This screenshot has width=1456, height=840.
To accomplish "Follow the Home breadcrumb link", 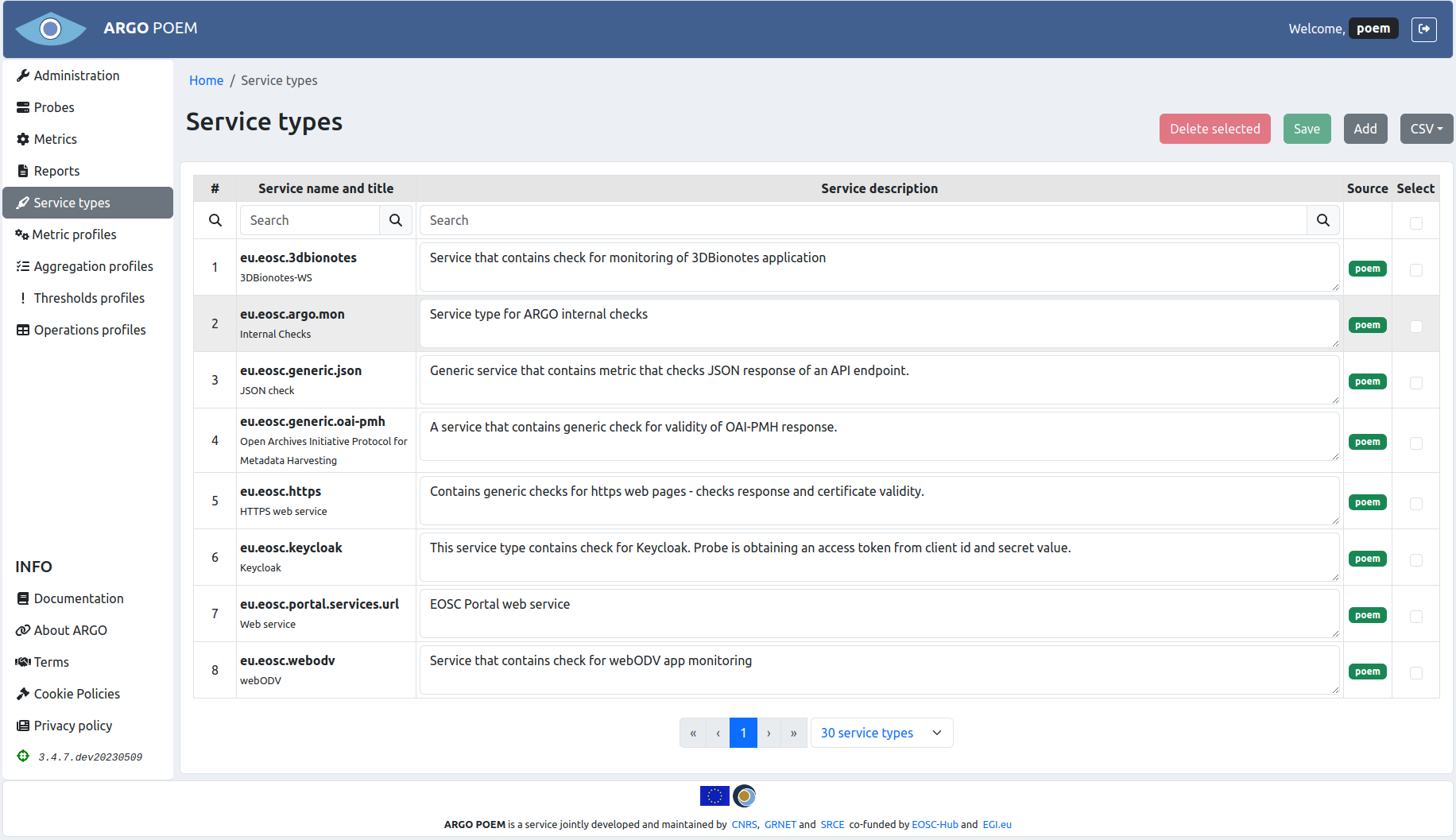I will point(206,80).
